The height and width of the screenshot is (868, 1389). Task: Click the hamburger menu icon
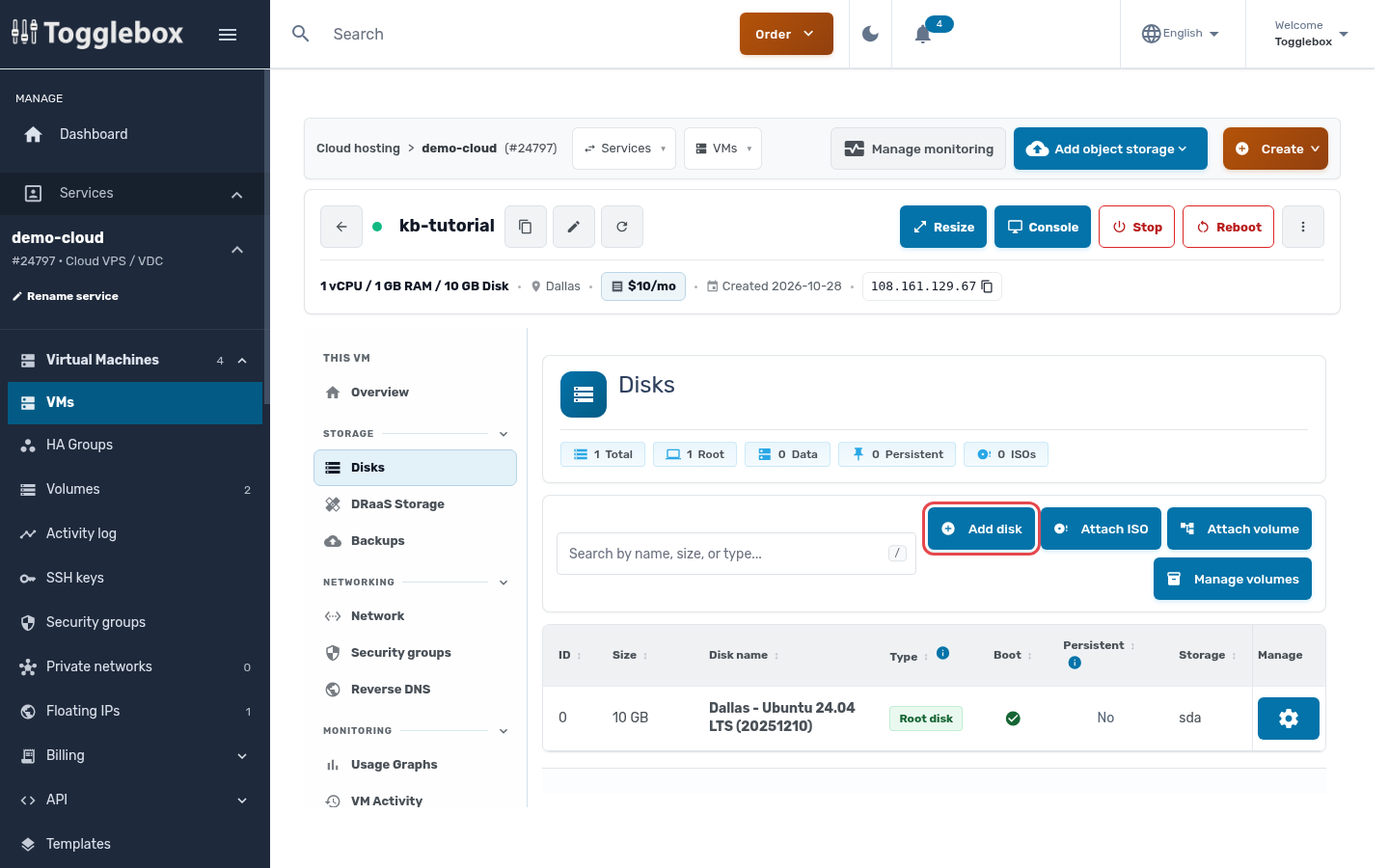pyautogui.click(x=228, y=35)
